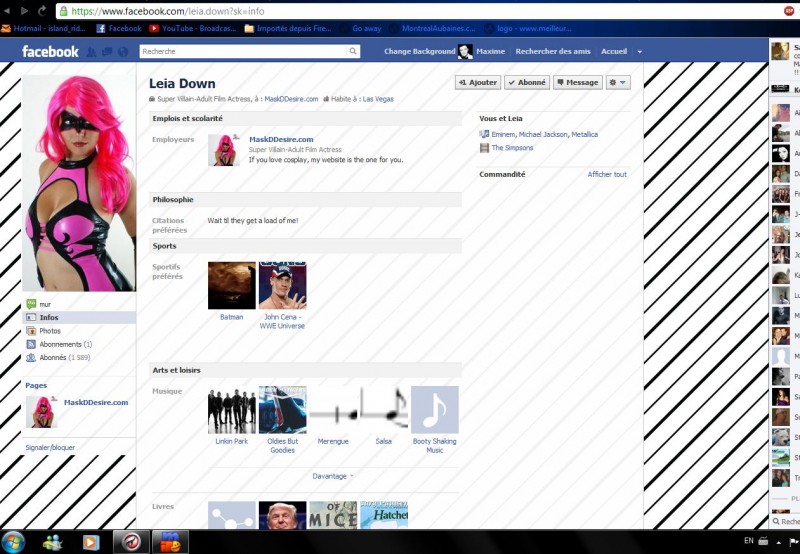Open The Simpsons link under Vous et Leia

[x=512, y=147]
